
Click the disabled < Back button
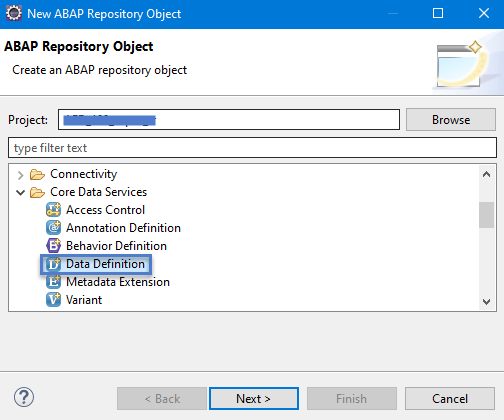click(x=162, y=399)
